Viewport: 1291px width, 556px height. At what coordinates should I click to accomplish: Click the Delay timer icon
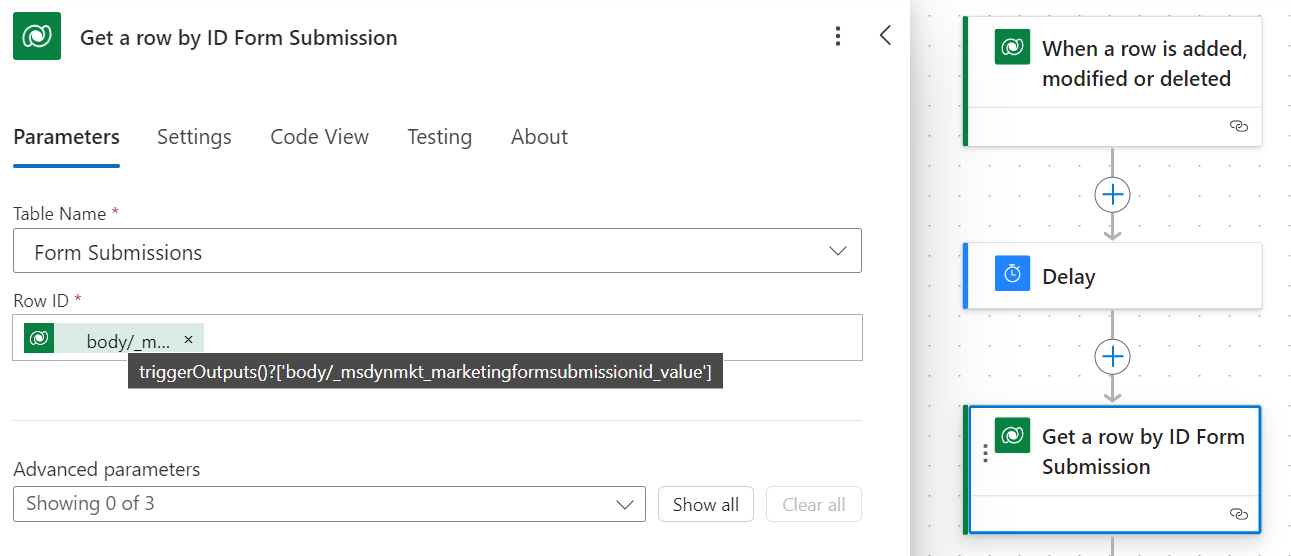coord(1012,274)
